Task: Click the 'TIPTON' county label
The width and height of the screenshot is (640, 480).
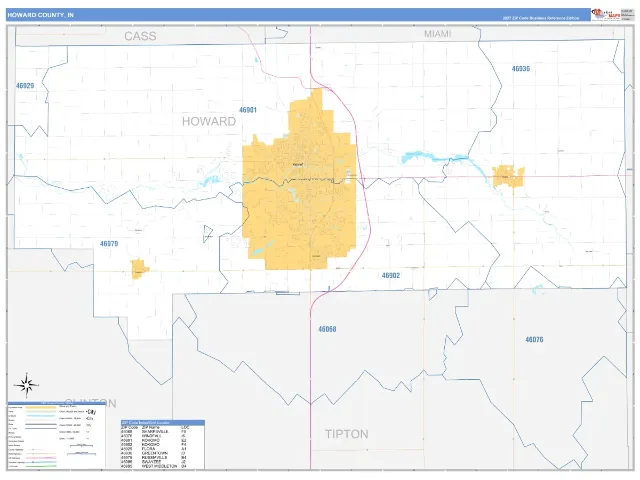Action: [347, 434]
